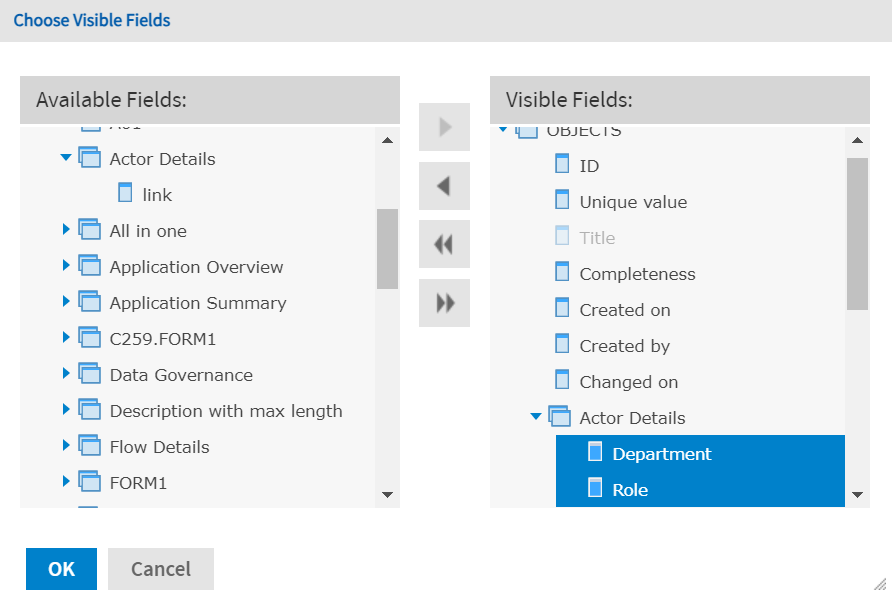Expand the All in one group
The height and width of the screenshot is (597, 892).
click(x=66, y=229)
